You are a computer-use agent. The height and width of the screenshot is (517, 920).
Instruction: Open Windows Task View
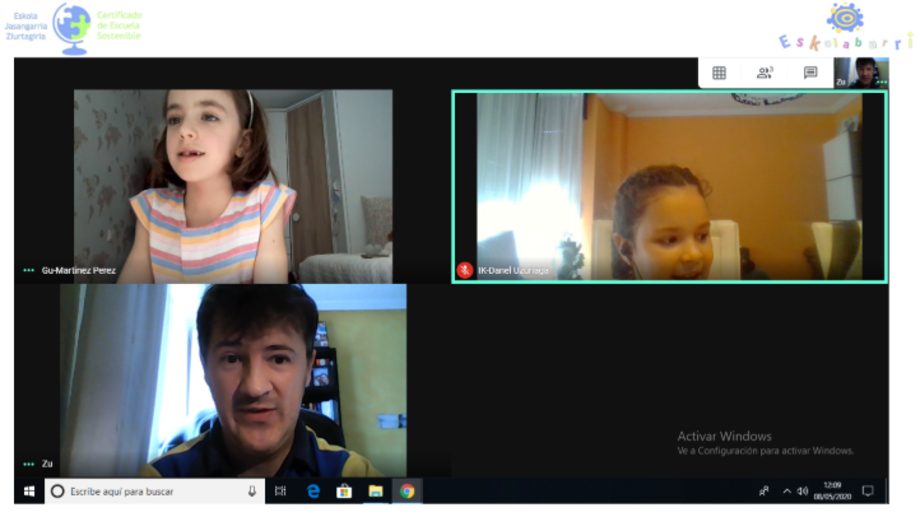pyautogui.click(x=281, y=491)
